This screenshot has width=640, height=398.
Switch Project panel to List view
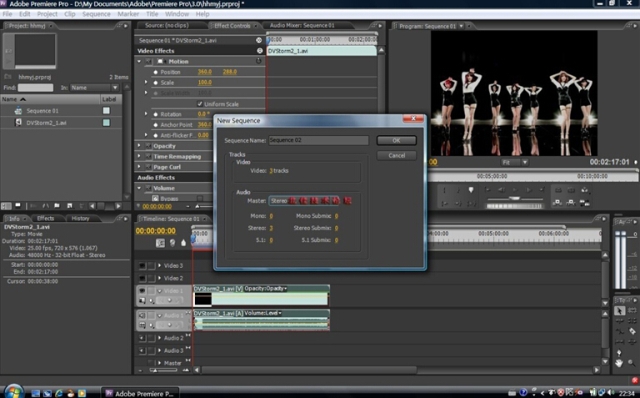(x=6, y=206)
